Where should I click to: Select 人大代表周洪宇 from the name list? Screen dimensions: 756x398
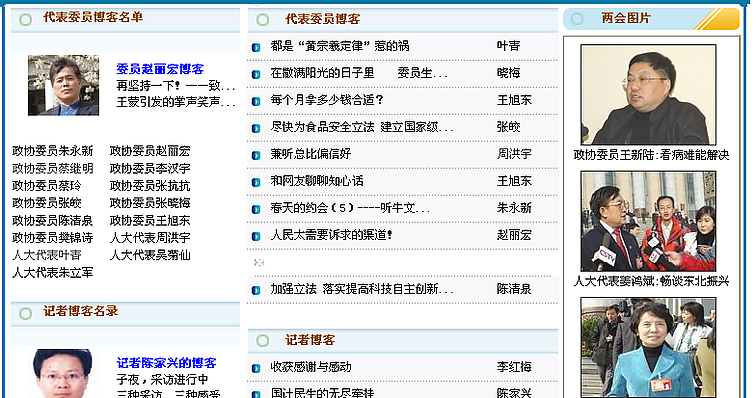point(150,238)
